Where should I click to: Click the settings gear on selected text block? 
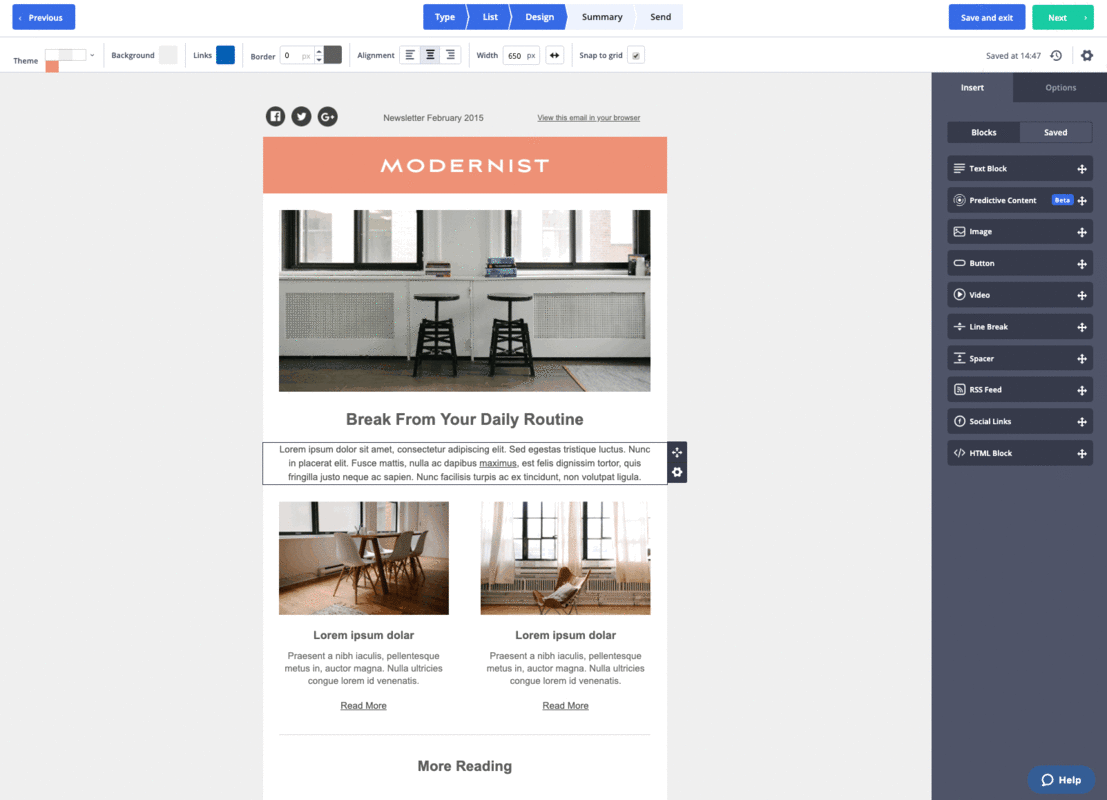pos(678,472)
